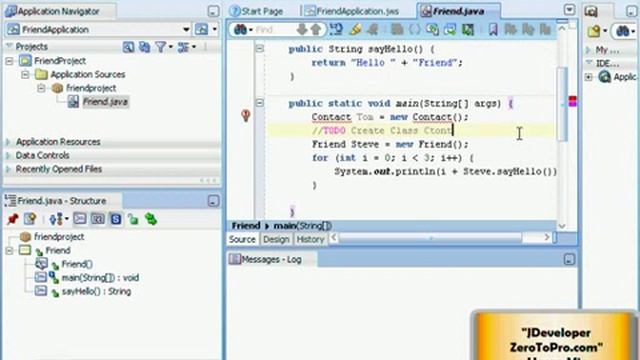Image resolution: width=640 pixels, height=360 pixels.
Task: Toggle the green Show Inherited Members icon
Action: point(151,219)
